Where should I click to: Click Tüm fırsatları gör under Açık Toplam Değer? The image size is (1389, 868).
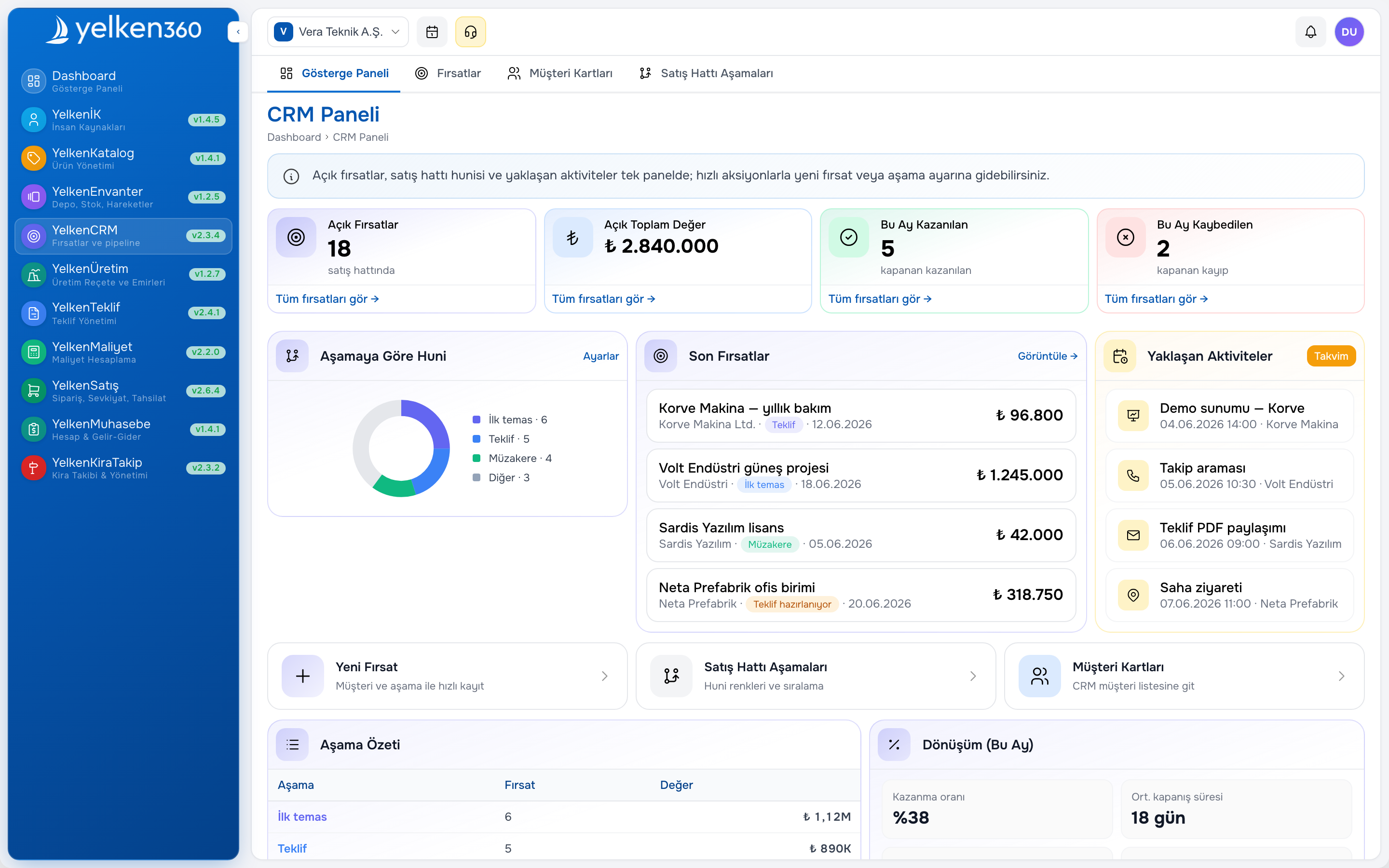[x=603, y=299]
